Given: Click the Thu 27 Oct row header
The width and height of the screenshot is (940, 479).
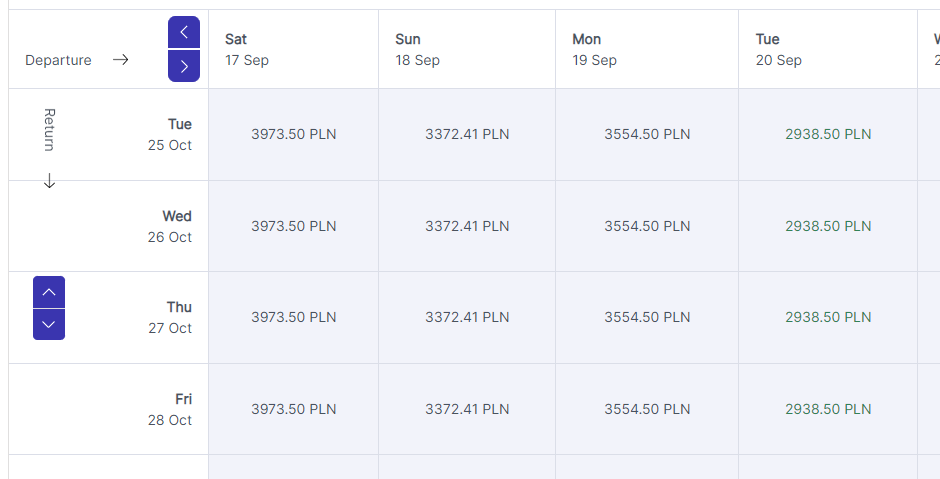Looking at the screenshot, I should (x=170, y=317).
